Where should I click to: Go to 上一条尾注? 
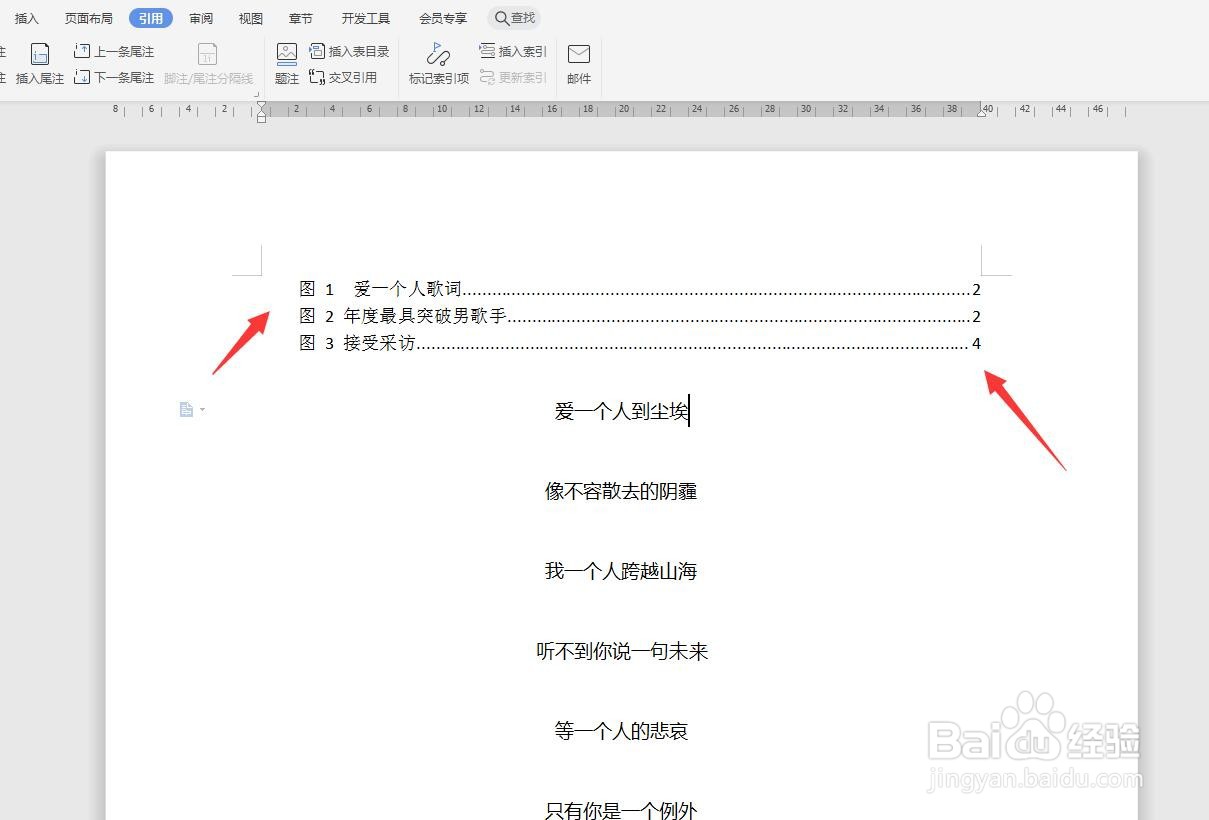pyautogui.click(x=114, y=51)
